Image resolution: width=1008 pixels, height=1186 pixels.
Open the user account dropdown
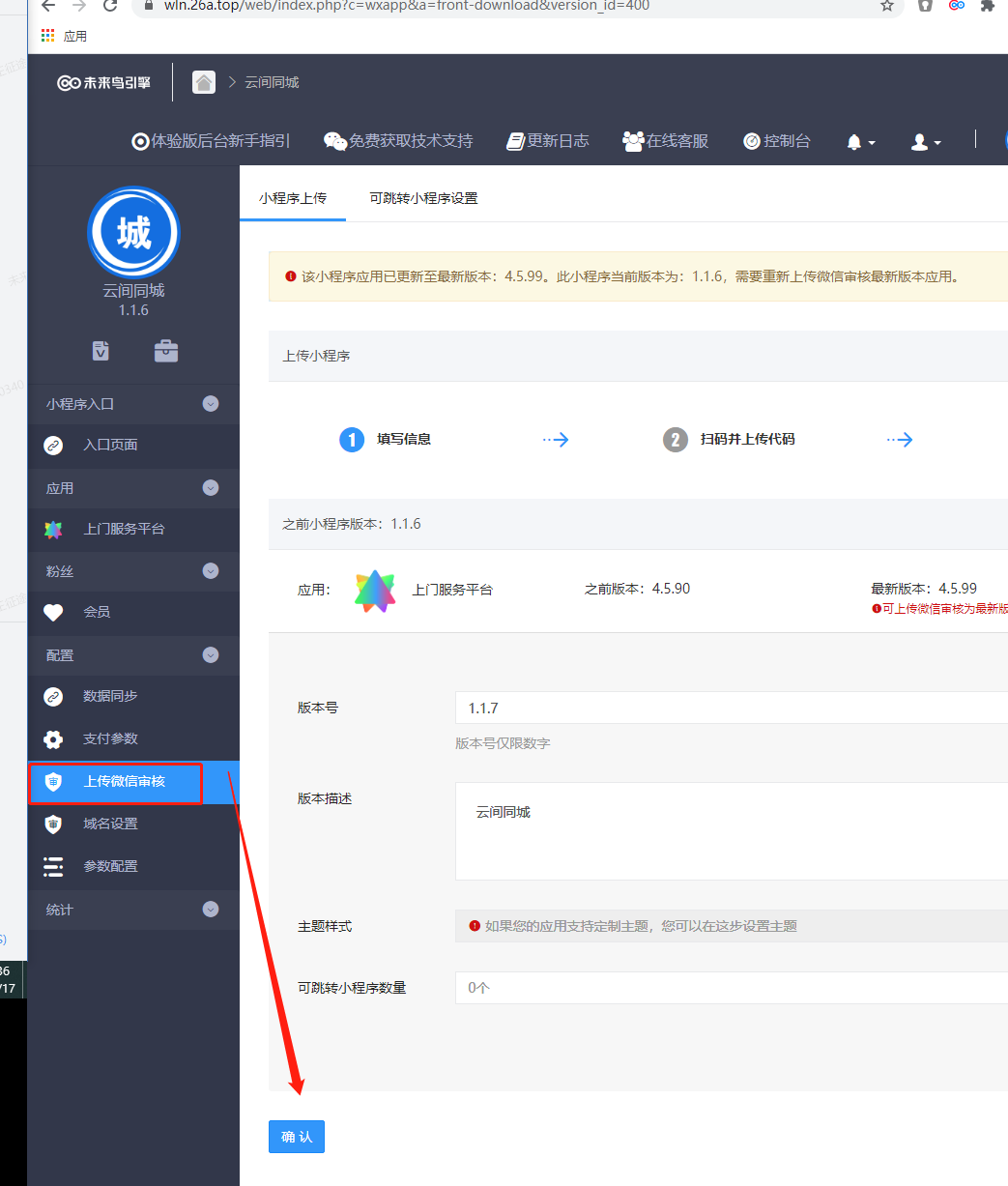925,142
